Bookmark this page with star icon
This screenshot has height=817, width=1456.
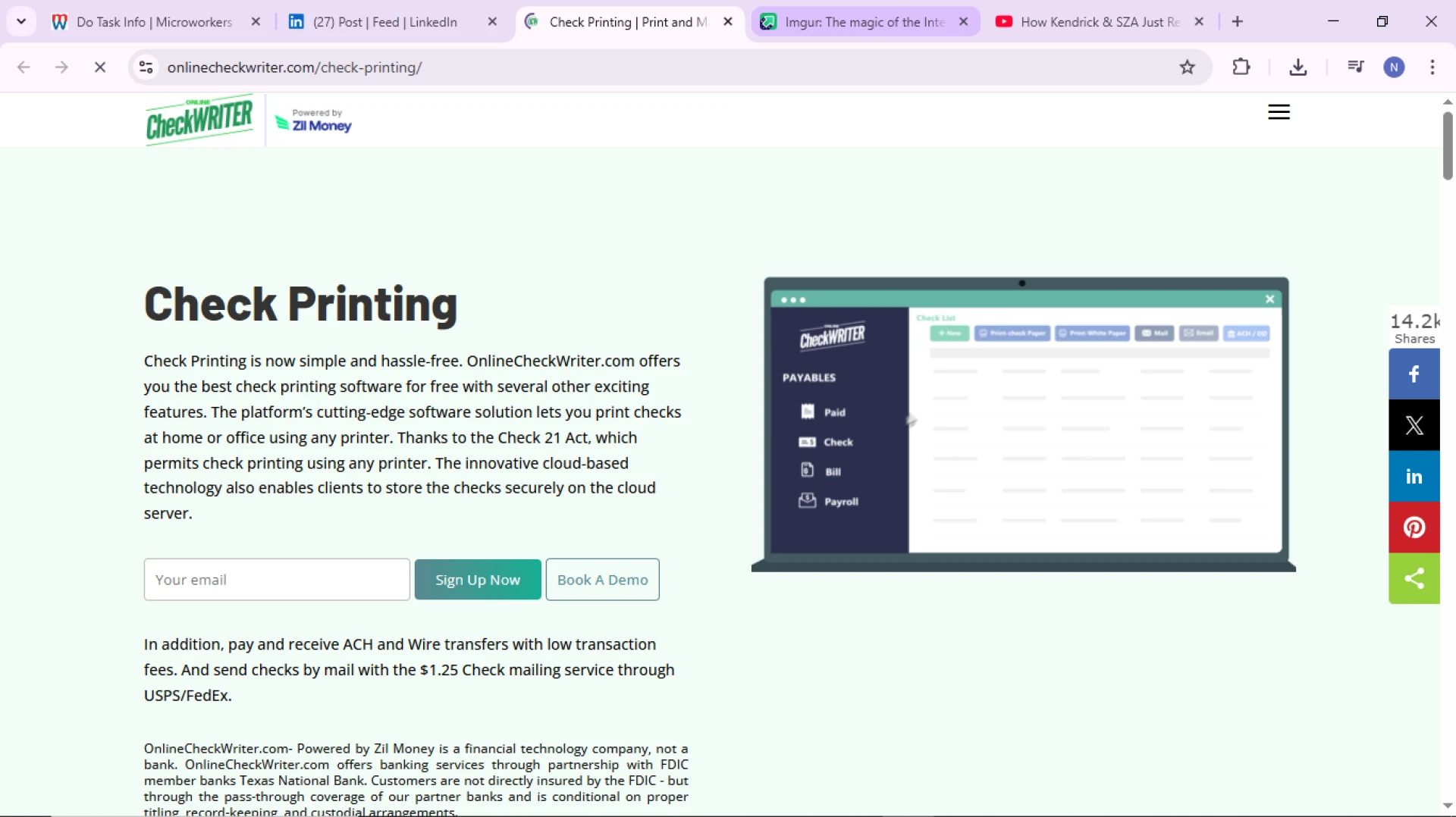(x=1187, y=67)
